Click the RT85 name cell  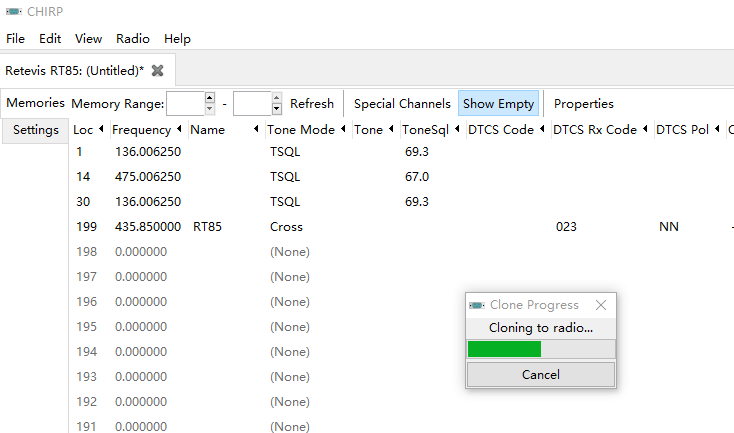[207, 227]
